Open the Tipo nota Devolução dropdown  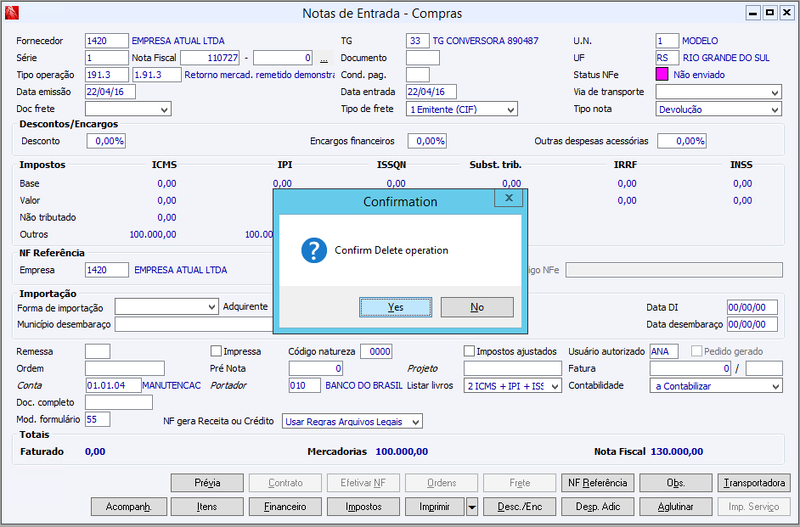click(x=718, y=109)
